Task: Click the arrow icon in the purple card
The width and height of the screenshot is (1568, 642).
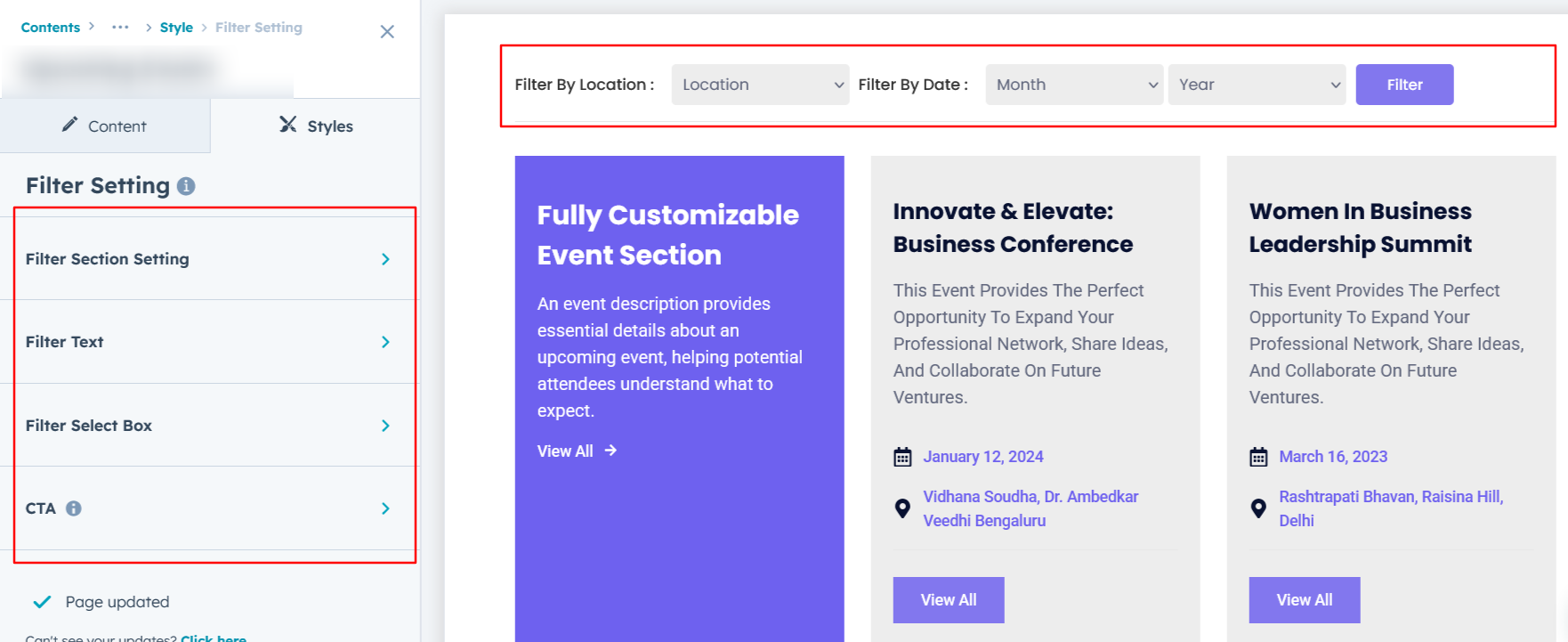Action: [x=610, y=451]
